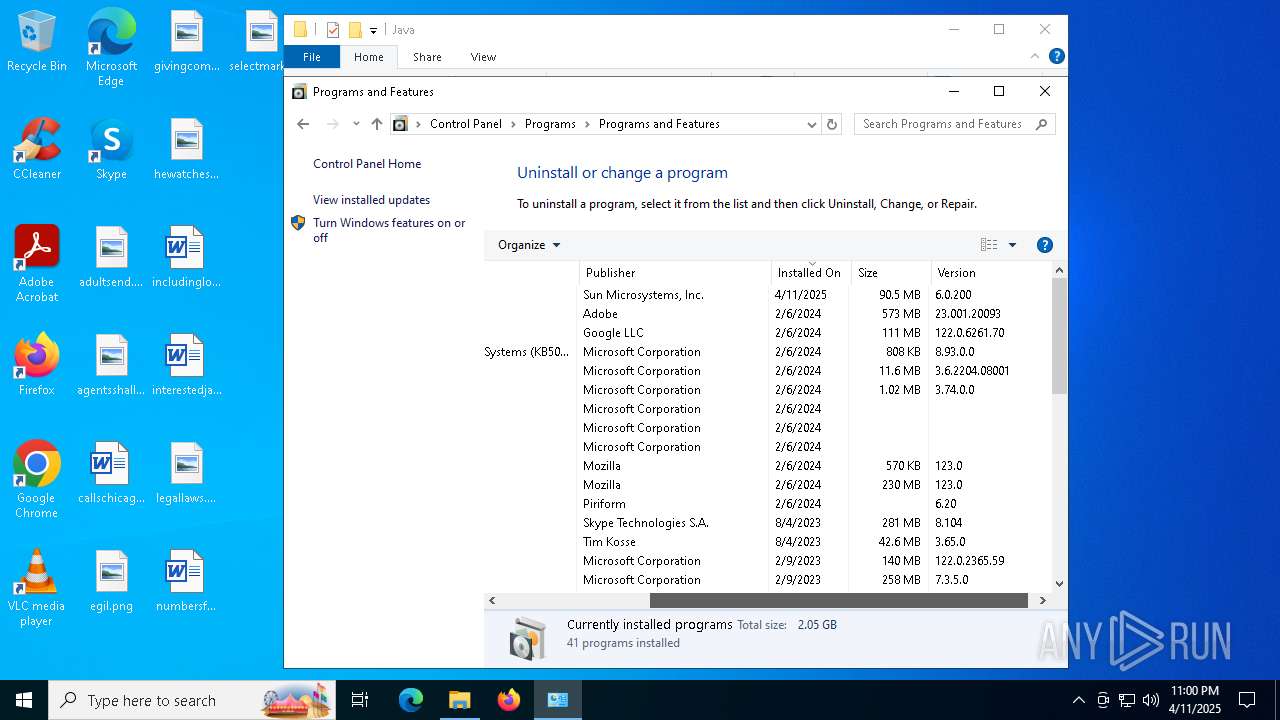Image resolution: width=1280 pixels, height=720 pixels.
Task: Switch to the View ribbon tab
Action: pyautogui.click(x=483, y=57)
